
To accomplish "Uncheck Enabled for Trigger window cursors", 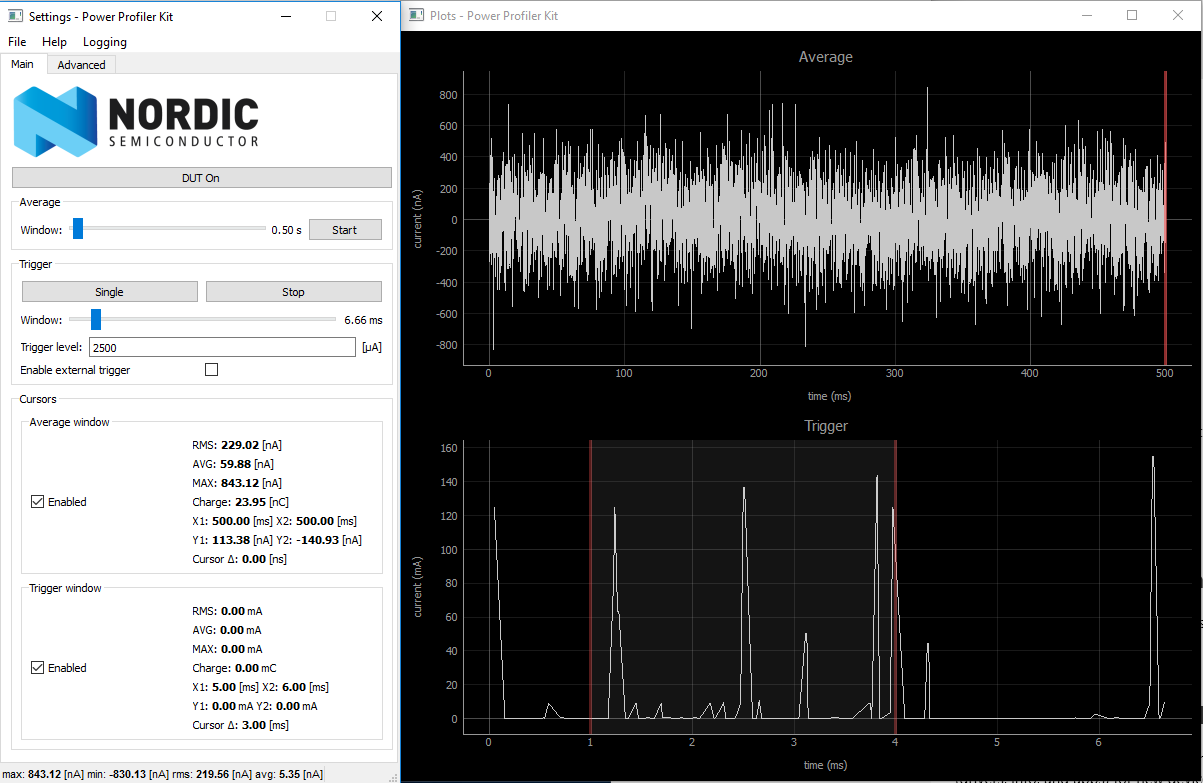I will coord(38,668).
